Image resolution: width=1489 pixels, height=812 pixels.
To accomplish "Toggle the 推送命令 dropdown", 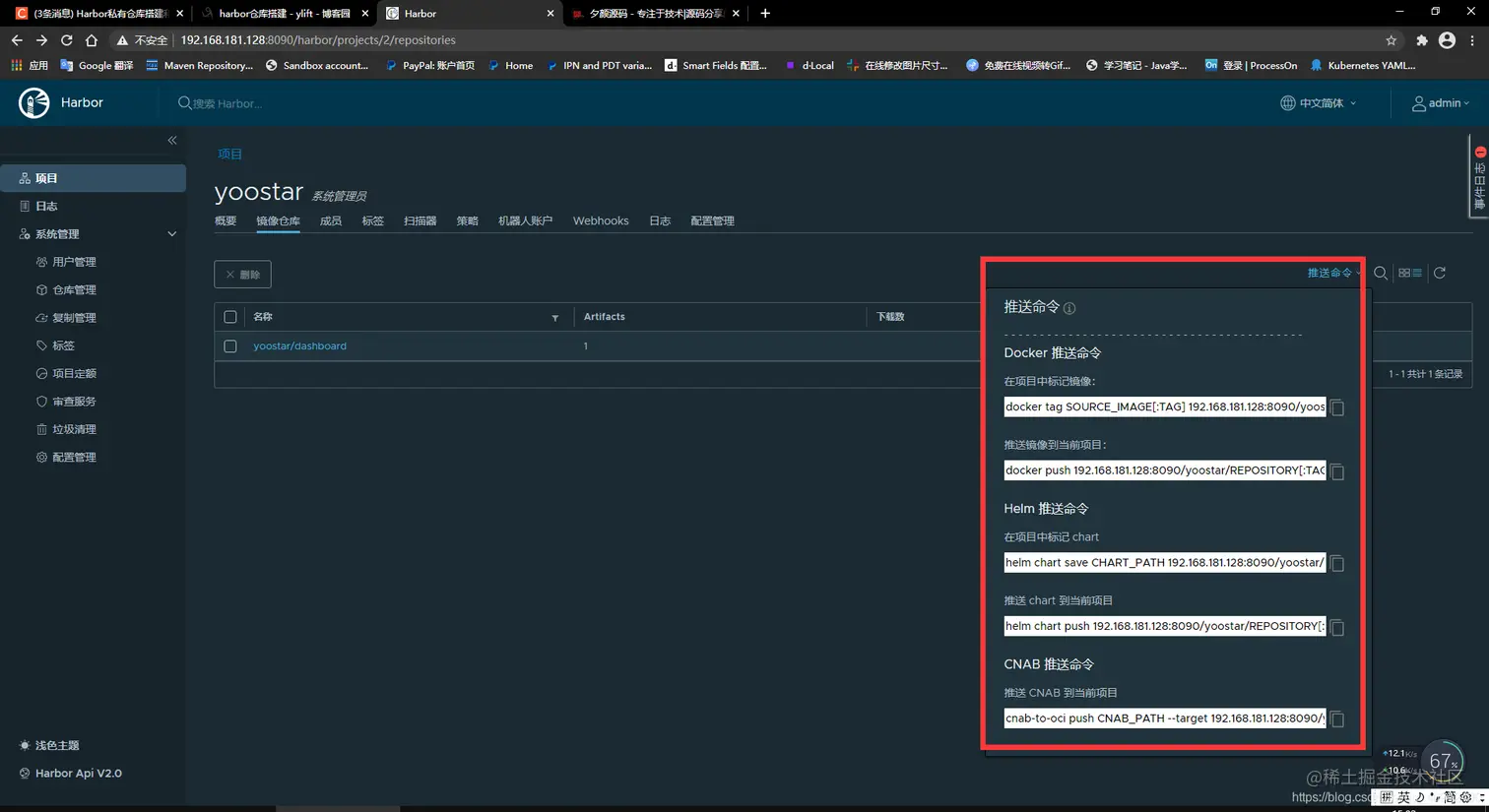I will click(x=1333, y=273).
